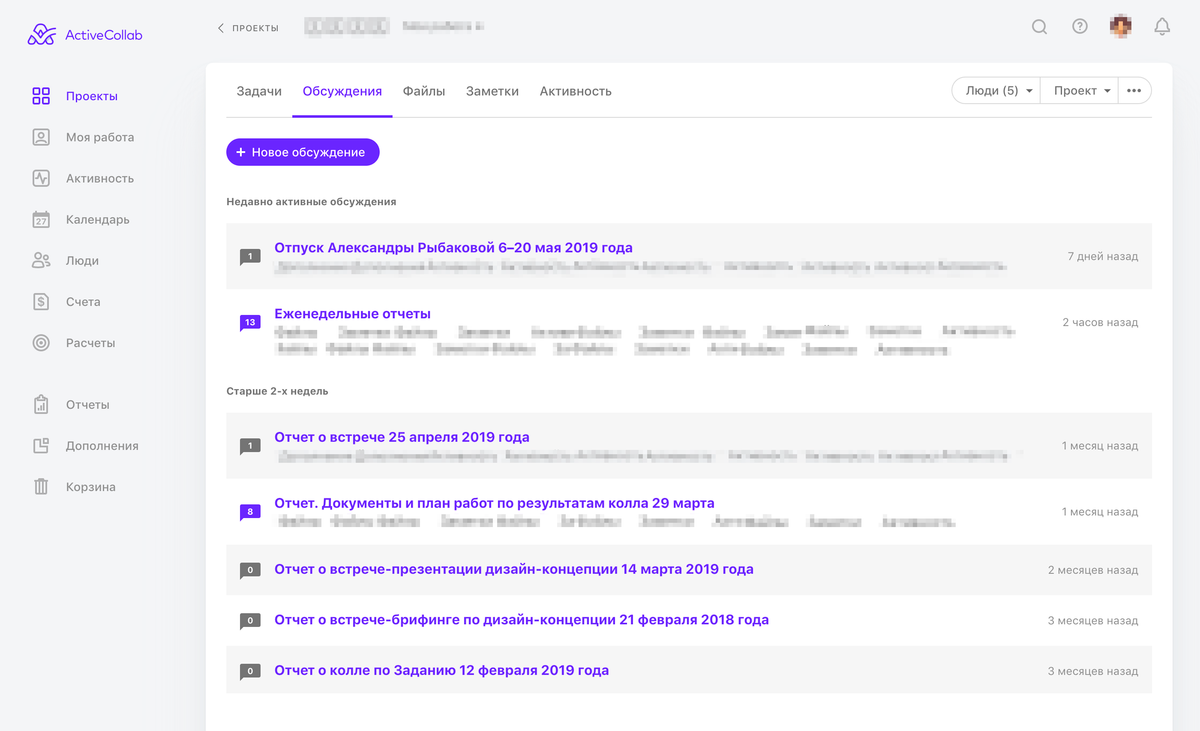This screenshot has width=1200, height=731.
Task: Switch to the Задачи tab
Action: (259, 91)
